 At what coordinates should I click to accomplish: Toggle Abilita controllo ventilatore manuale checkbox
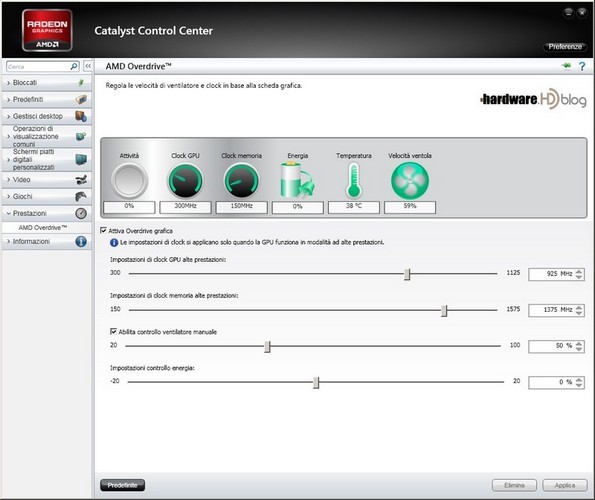(113, 331)
